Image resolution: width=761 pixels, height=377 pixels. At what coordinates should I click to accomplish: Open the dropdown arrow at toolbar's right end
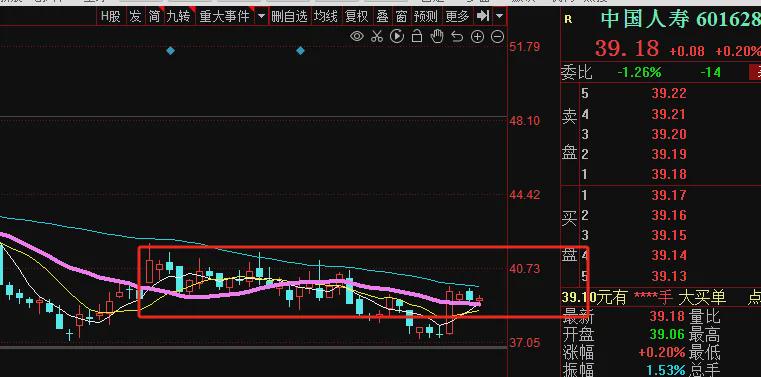coord(500,16)
